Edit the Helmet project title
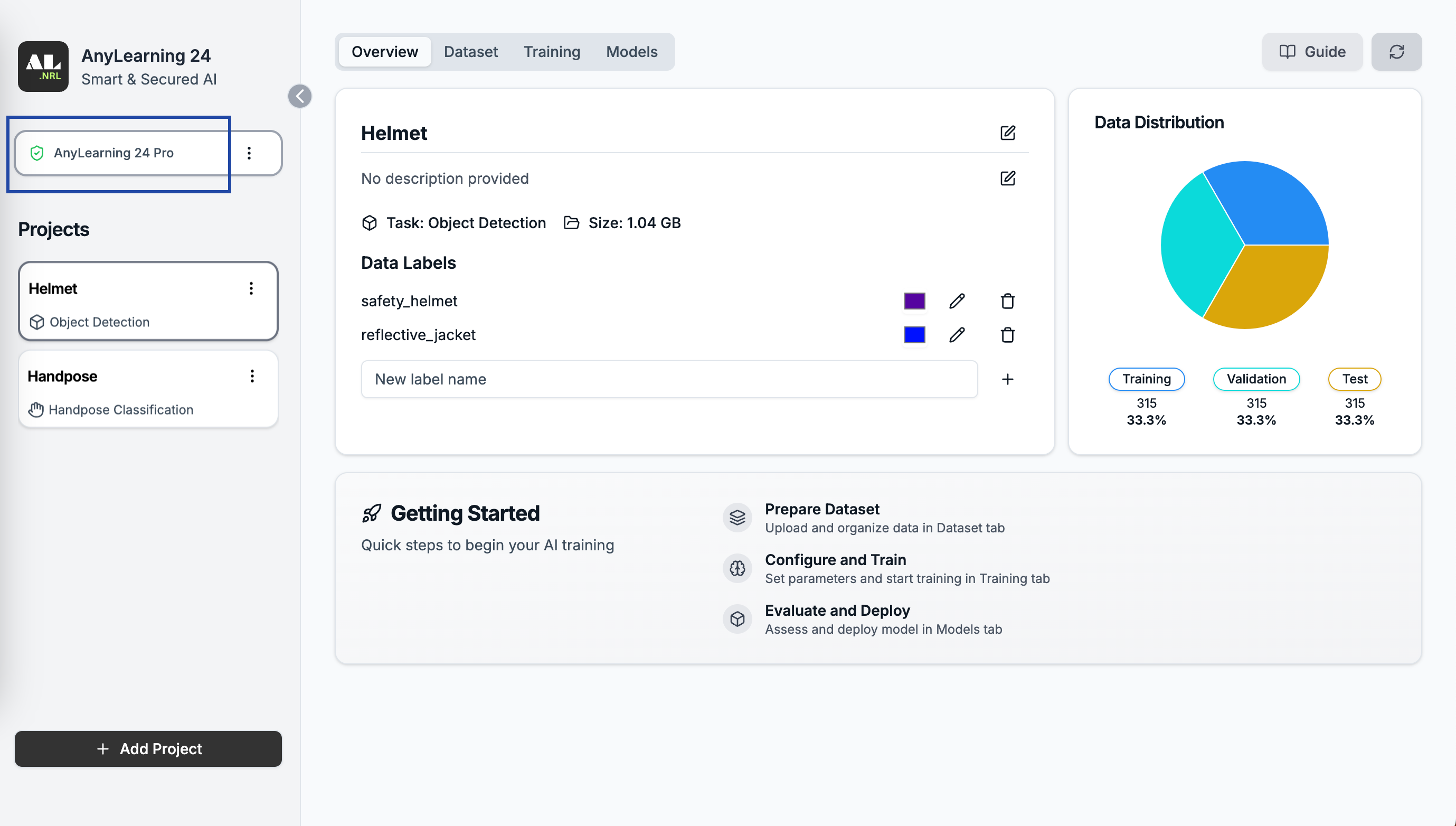Viewport: 1456px width, 826px height. click(x=1007, y=133)
